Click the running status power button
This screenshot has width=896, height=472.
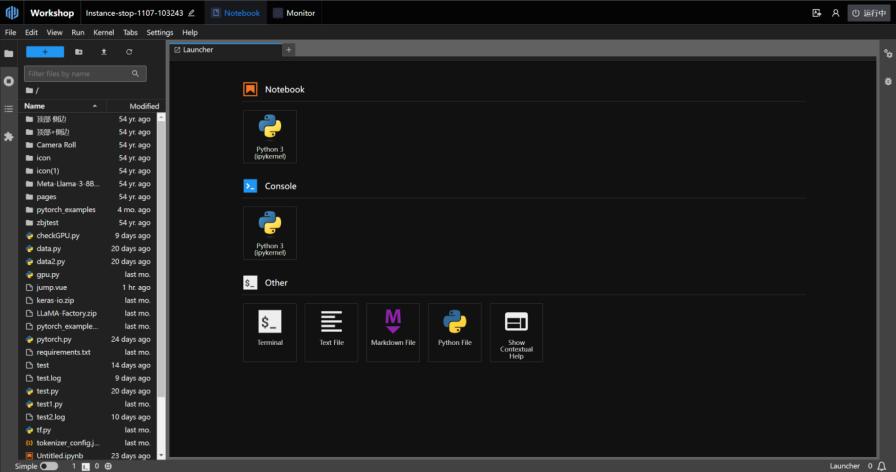pyautogui.click(x=869, y=13)
